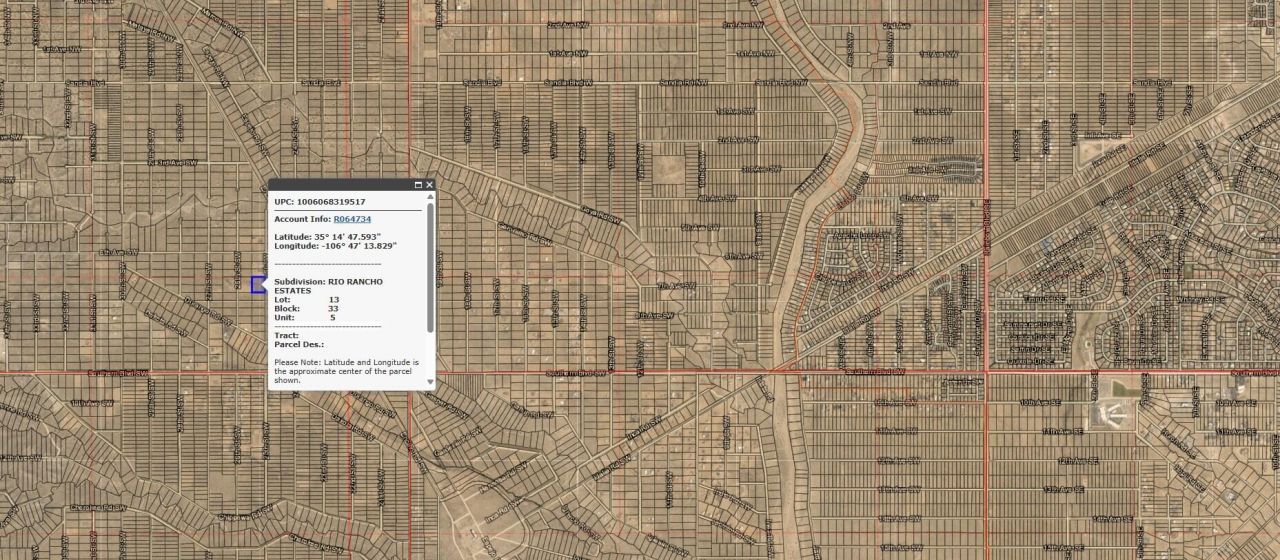1280x560 pixels.
Task: Select the blue highlighted parcel on map
Action: click(258, 285)
